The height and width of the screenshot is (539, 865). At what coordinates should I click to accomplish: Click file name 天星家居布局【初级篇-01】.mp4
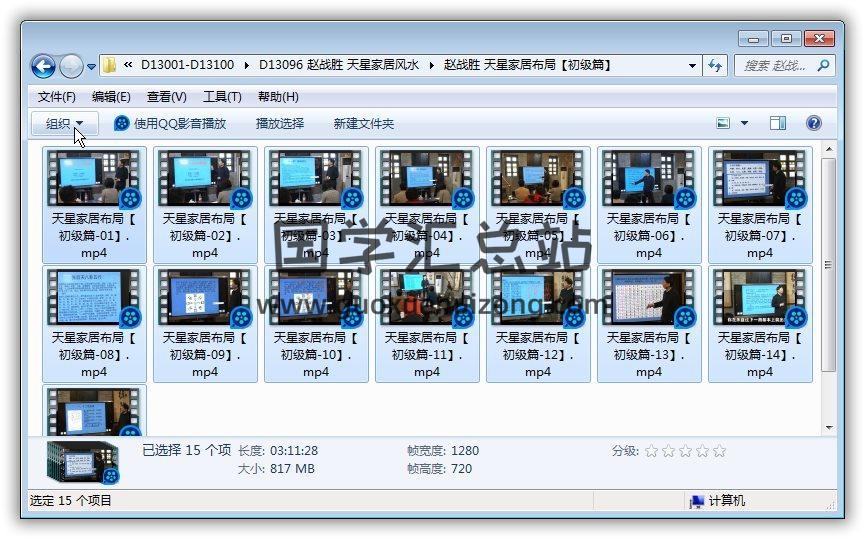pyautogui.click(x=94, y=236)
